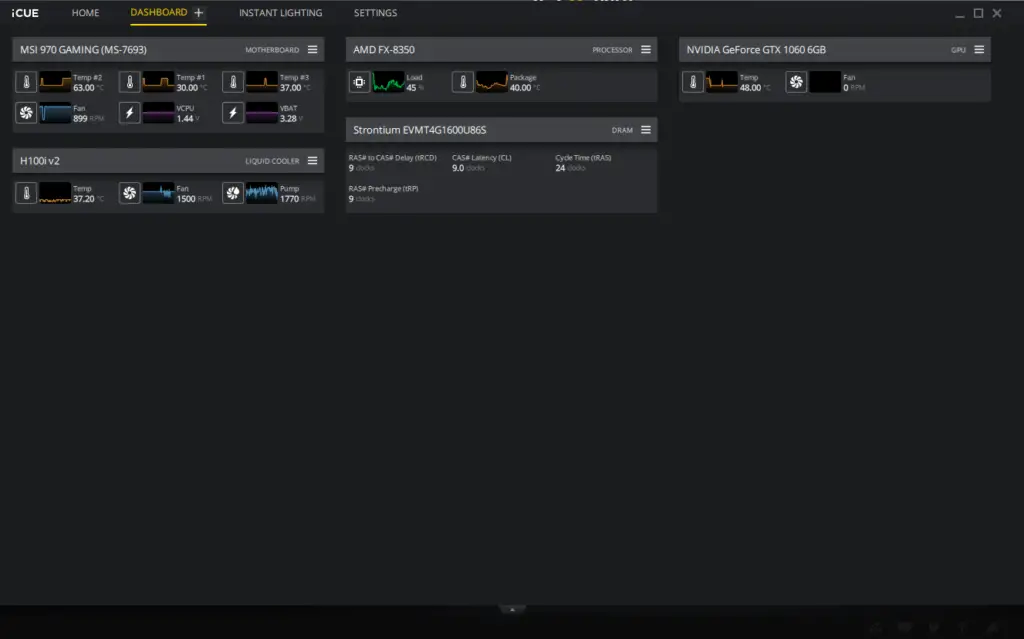The height and width of the screenshot is (639, 1024).
Task: Open the Strontium DRAM panel menu
Action: (x=646, y=130)
